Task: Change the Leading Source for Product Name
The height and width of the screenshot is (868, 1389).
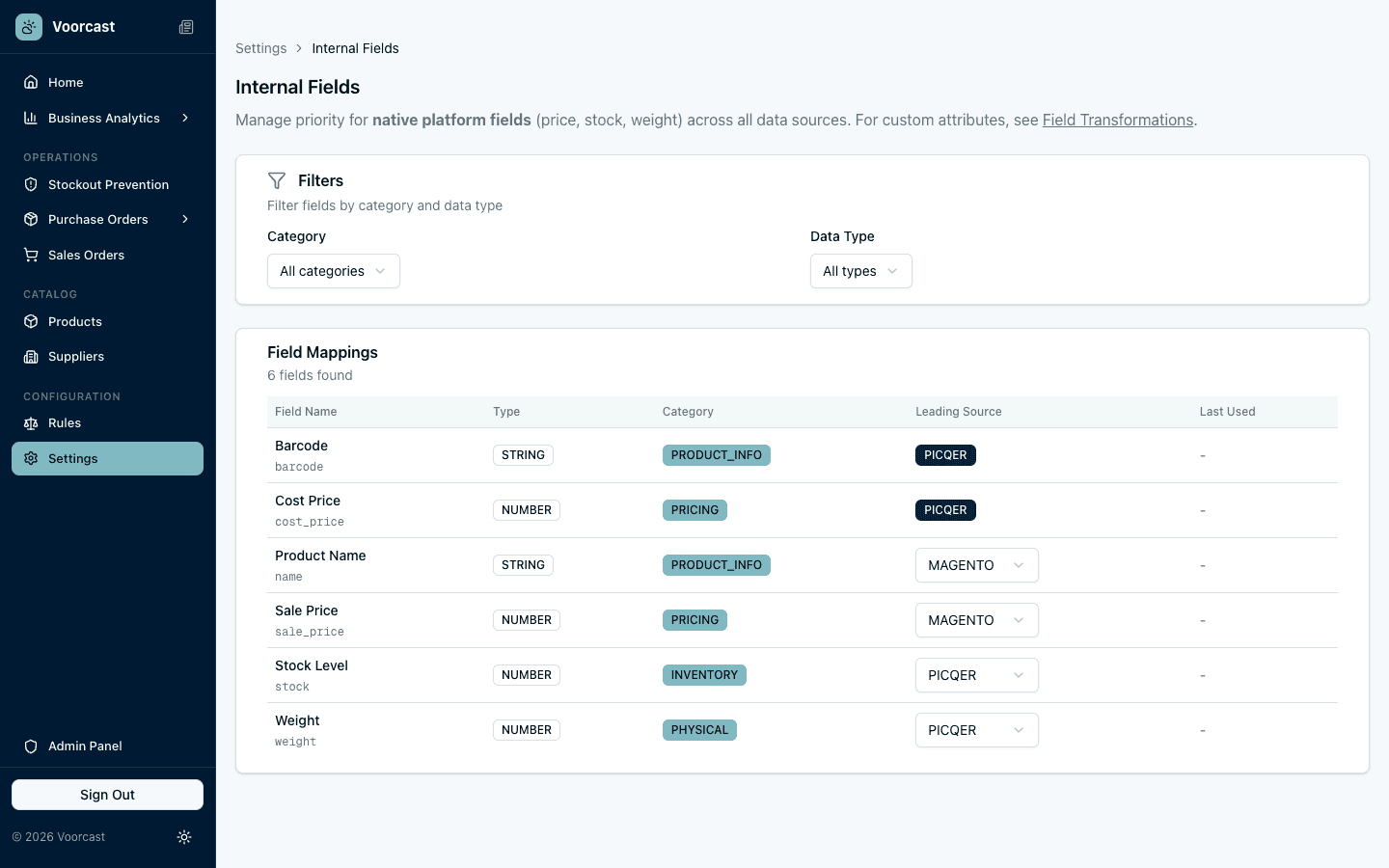Action: (x=976, y=565)
